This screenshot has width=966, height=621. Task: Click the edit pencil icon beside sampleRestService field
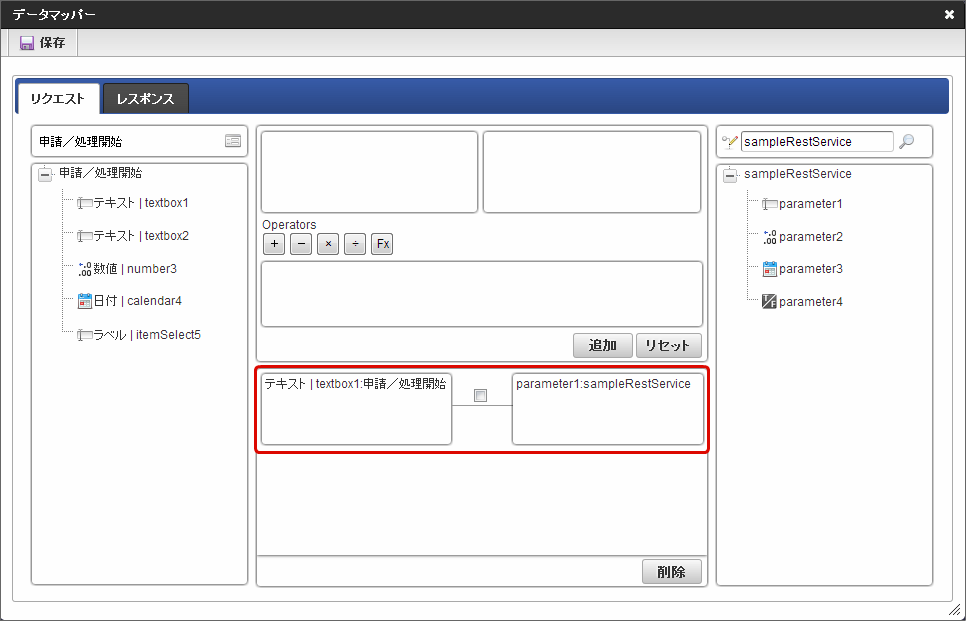pos(730,142)
